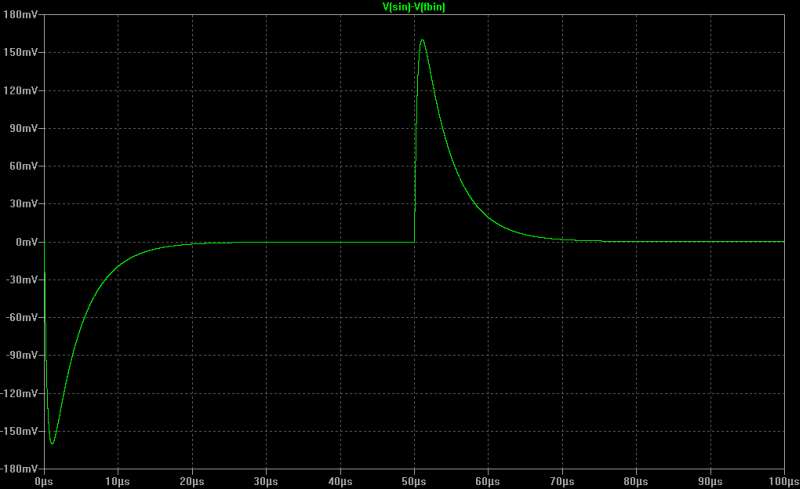Image resolution: width=800 pixels, height=489 pixels.
Task: Click the -150mV vertical axis label
Action: (x=19, y=431)
